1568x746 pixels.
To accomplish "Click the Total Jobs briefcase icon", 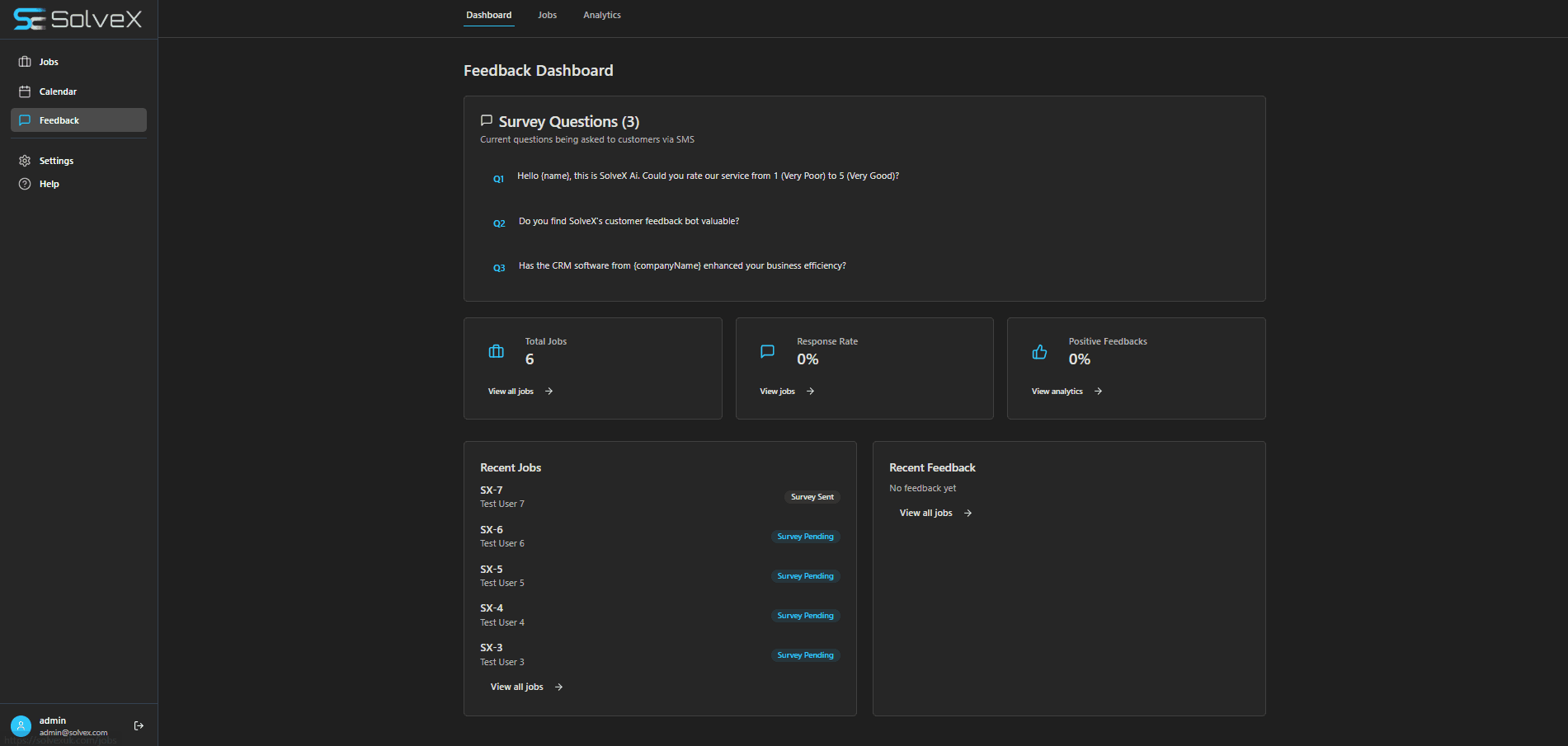I will pos(496,352).
